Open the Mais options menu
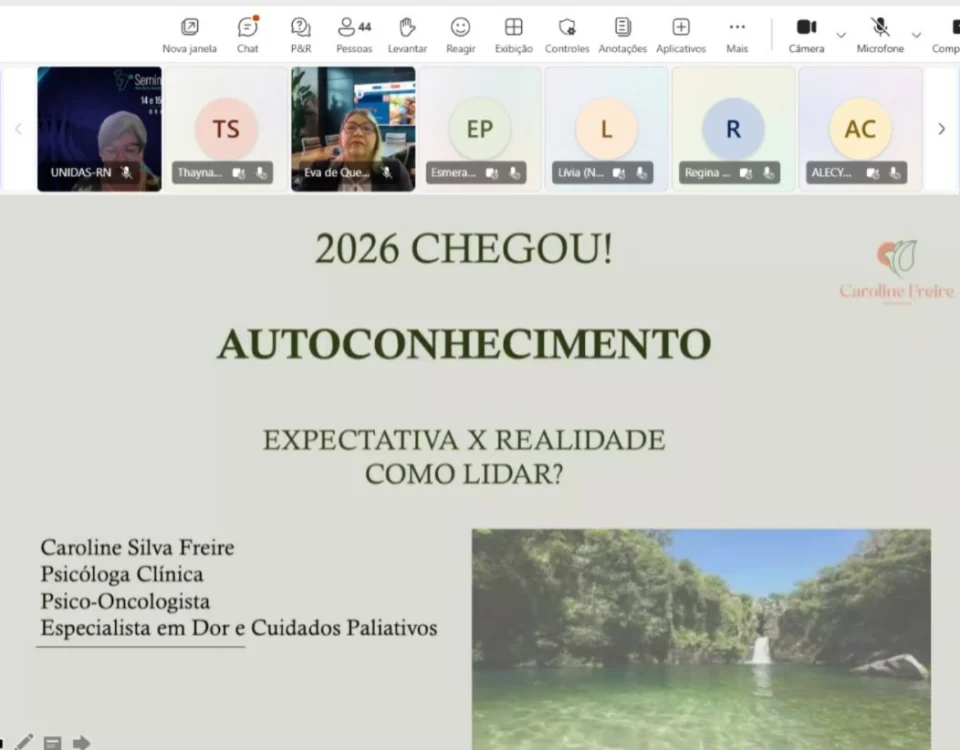 pyautogui.click(x=737, y=33)
